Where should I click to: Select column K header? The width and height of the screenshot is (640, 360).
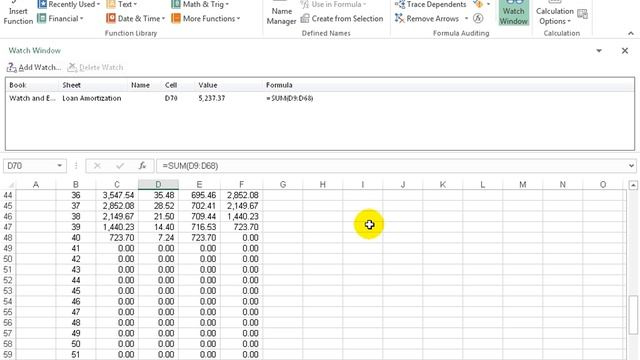tap(442, 184)
